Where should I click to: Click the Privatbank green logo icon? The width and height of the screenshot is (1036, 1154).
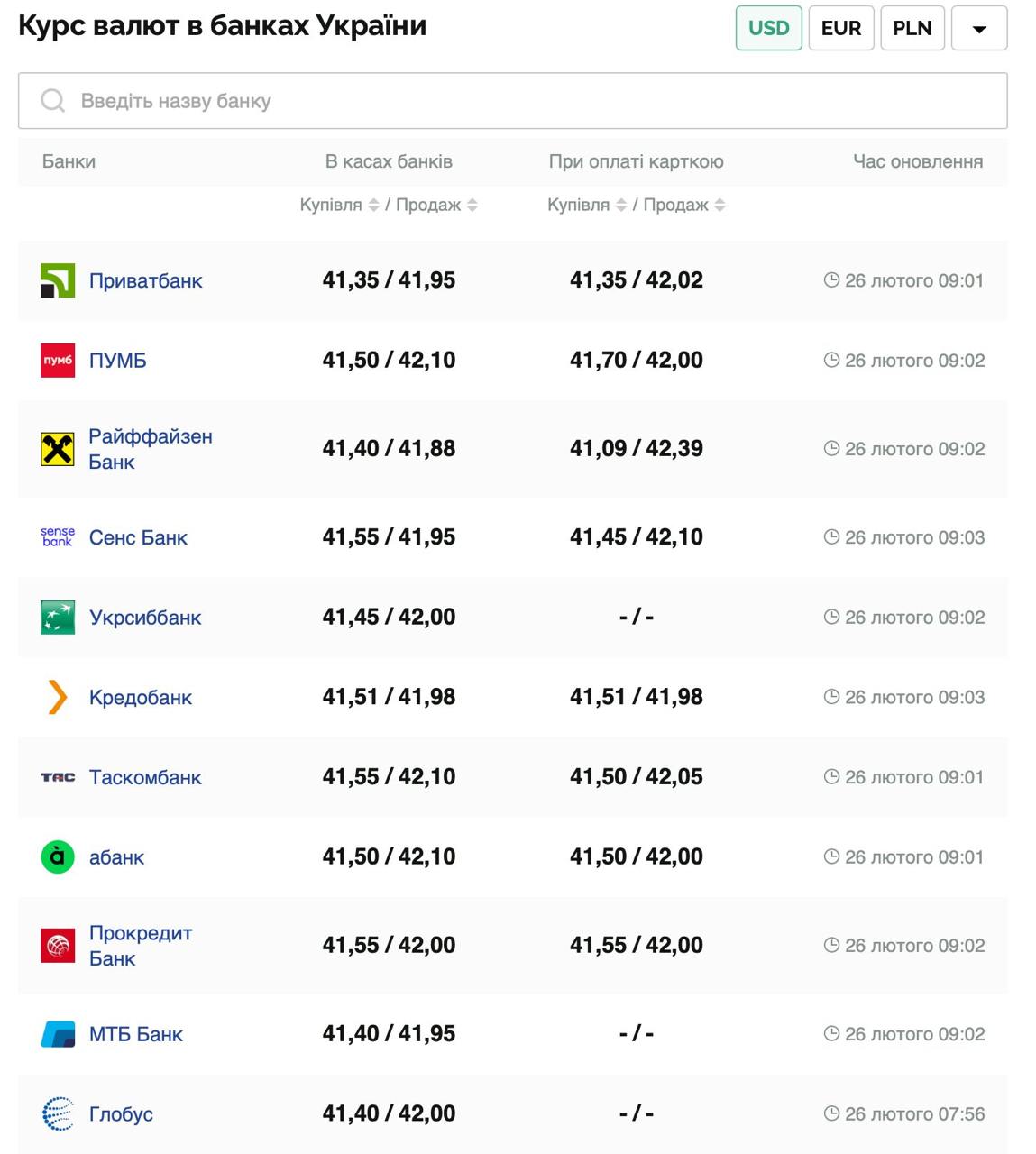point(58,280)
